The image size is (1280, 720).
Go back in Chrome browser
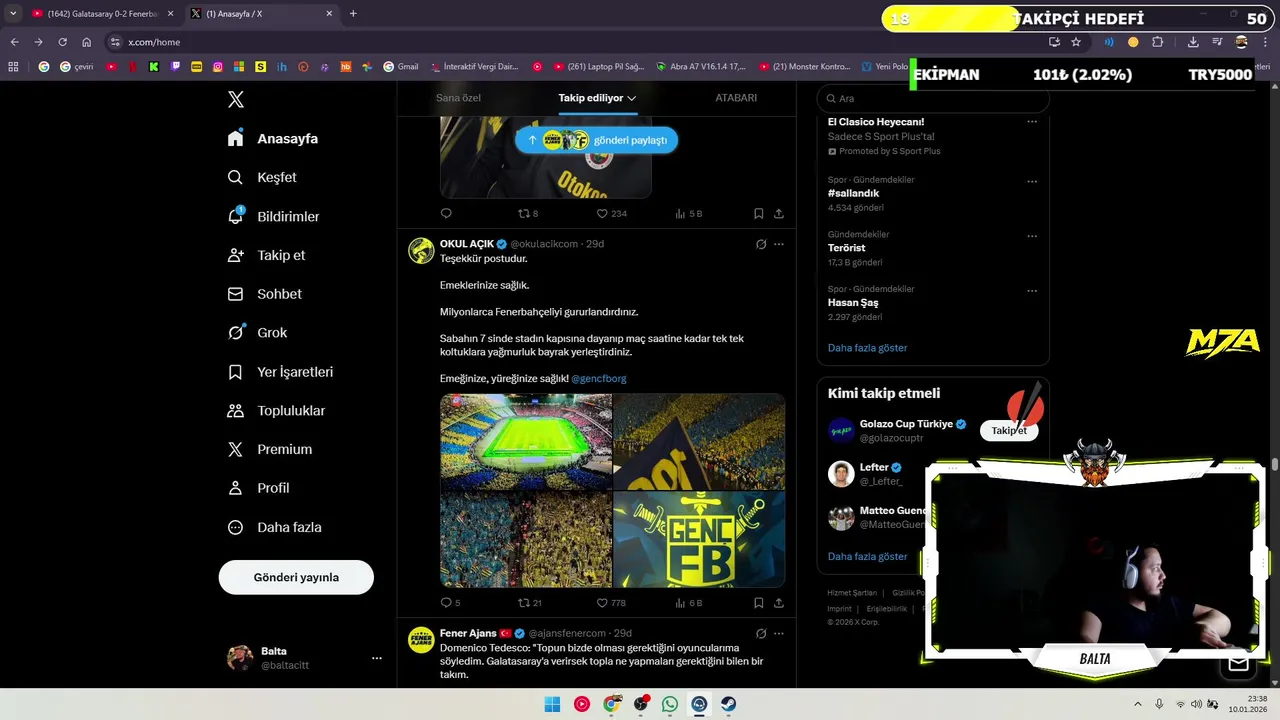[14, 42]
